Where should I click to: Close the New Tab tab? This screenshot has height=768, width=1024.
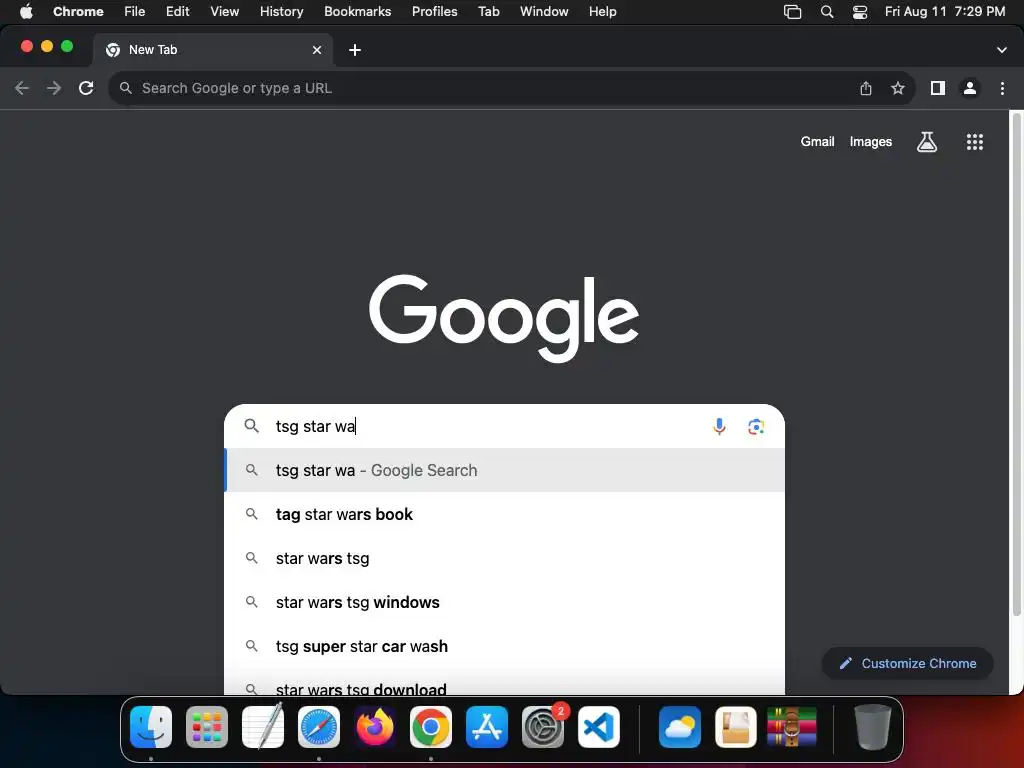tap(317, 50)
